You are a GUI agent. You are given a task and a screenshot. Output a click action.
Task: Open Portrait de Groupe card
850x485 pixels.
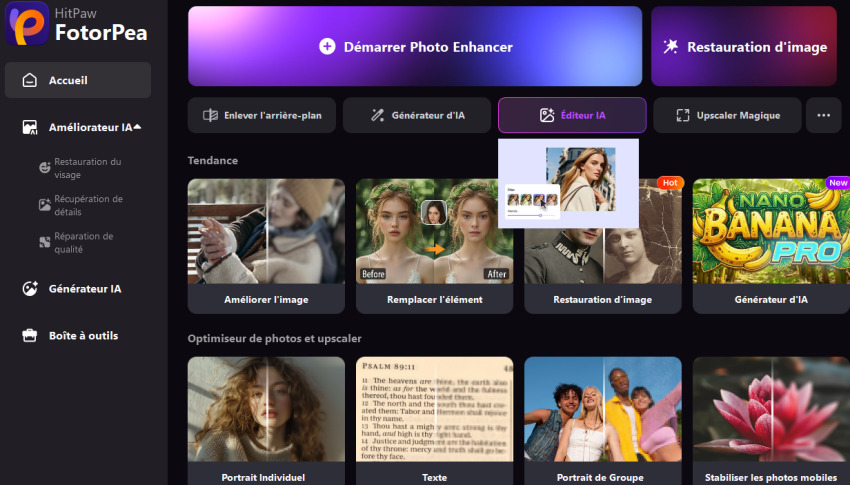(603, 421)
